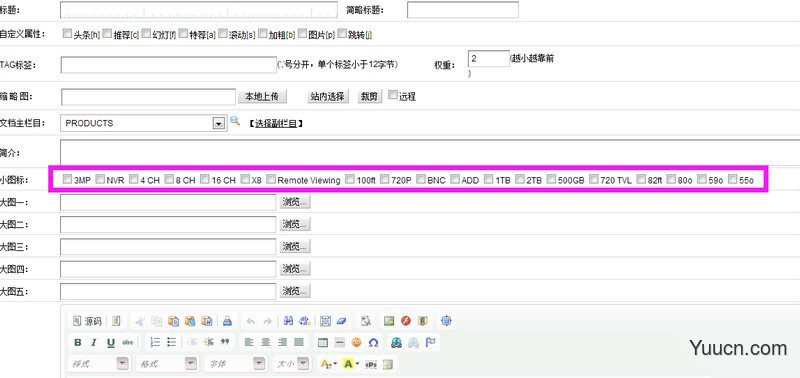Click the Remove Format eraser icon
800x378 pixels.
click(x=342, y=321)
